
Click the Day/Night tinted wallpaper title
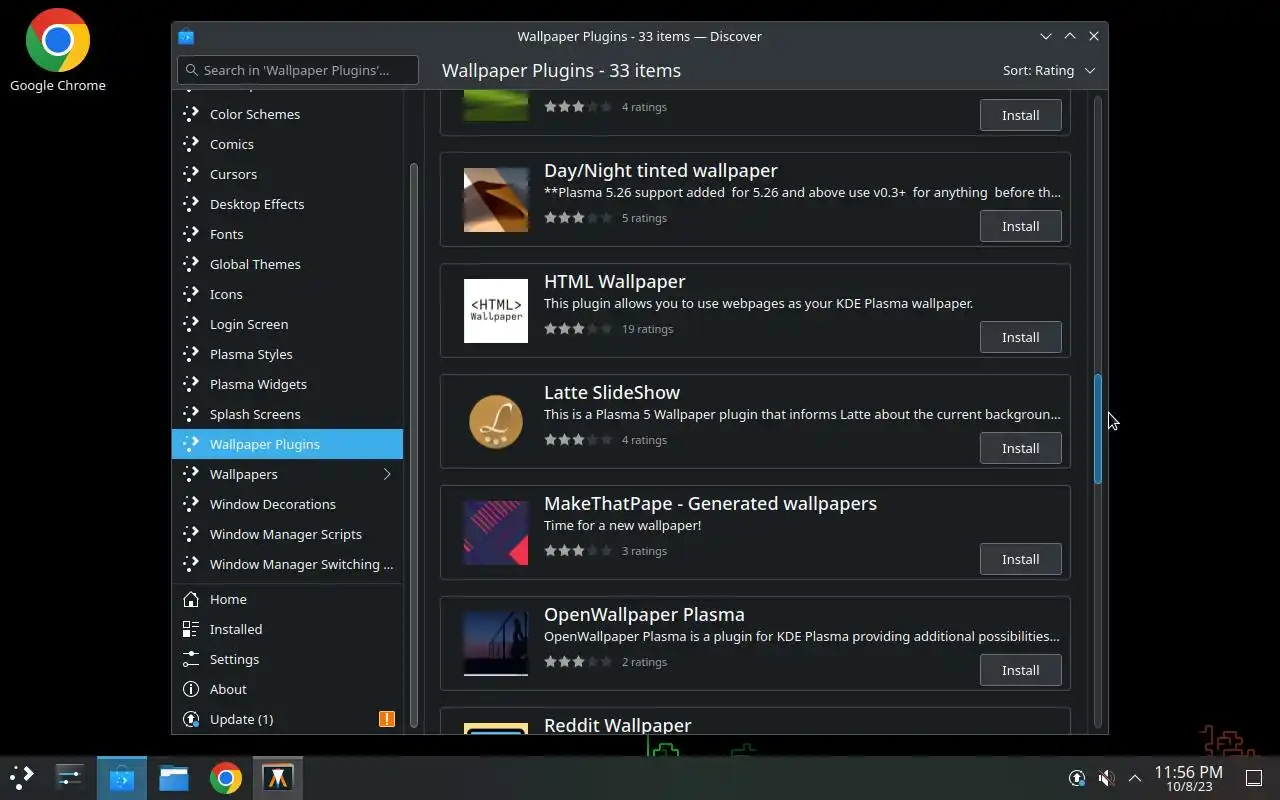[x=660, y=170]
